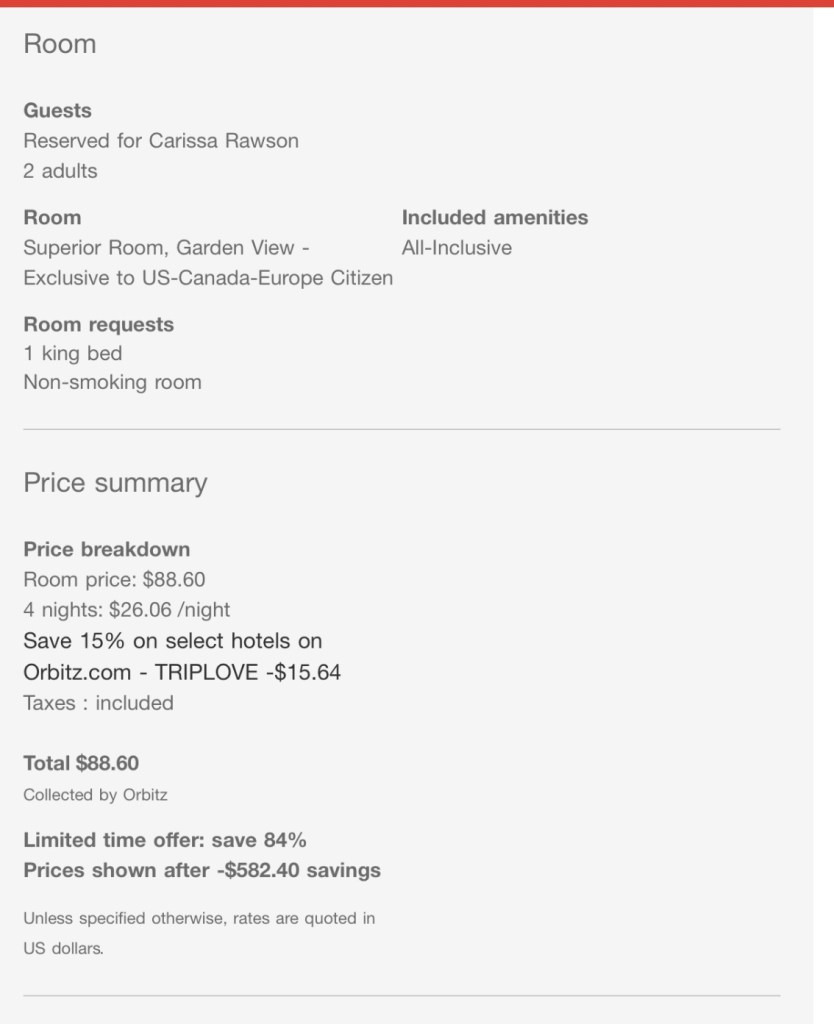Click the Room requests label
The height and width of the screenshot is (1024, 834).
[98, 324]
